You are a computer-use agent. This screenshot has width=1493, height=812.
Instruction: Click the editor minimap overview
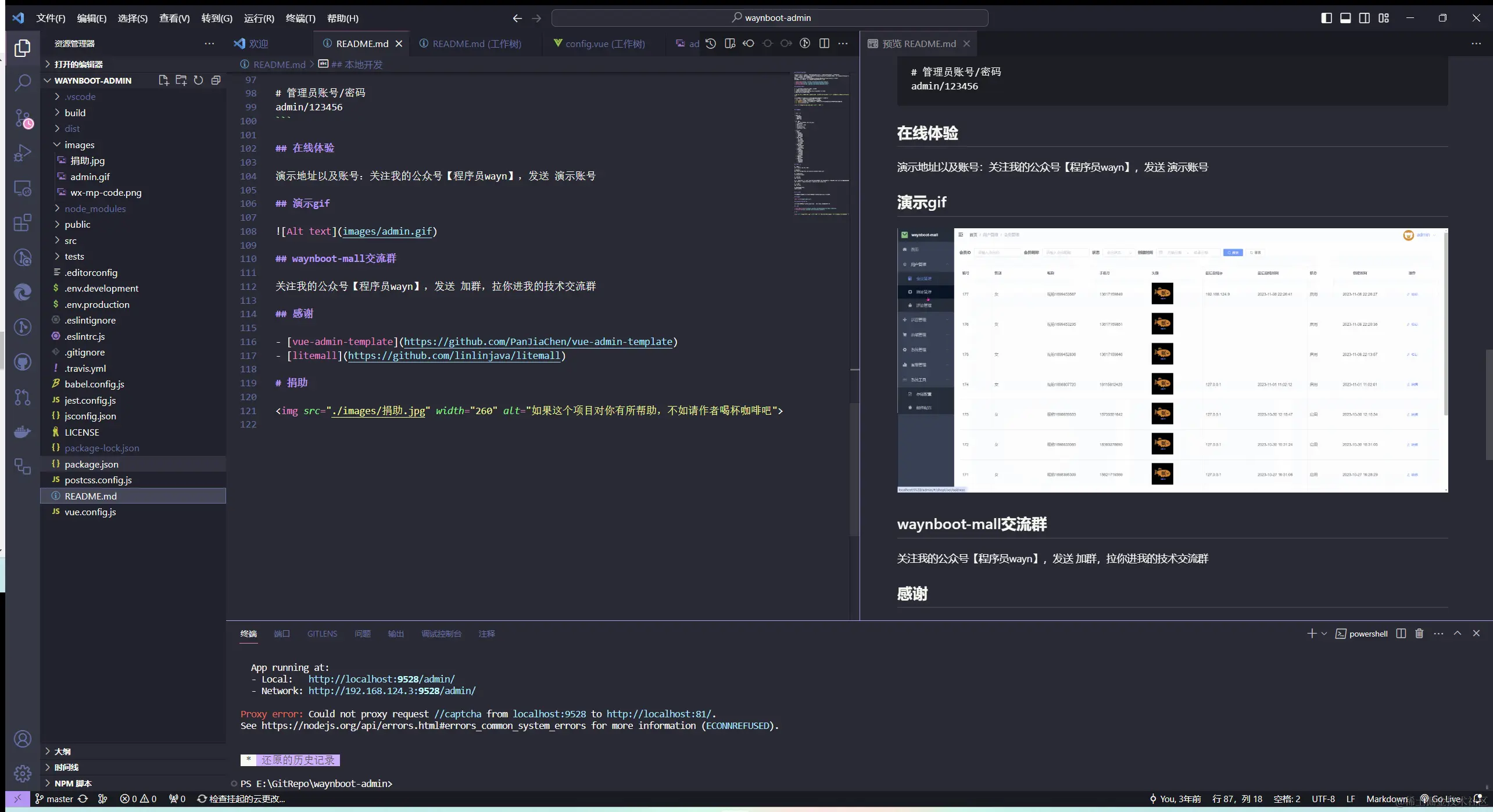pyautogui.click(x=822, y=143)
